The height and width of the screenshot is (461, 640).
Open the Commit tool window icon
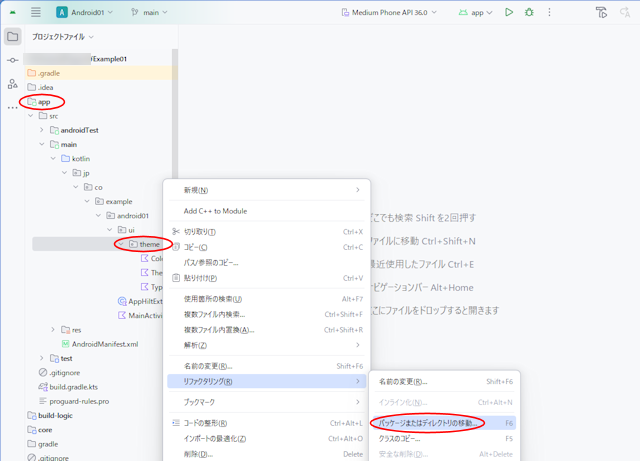pos(13,61)
